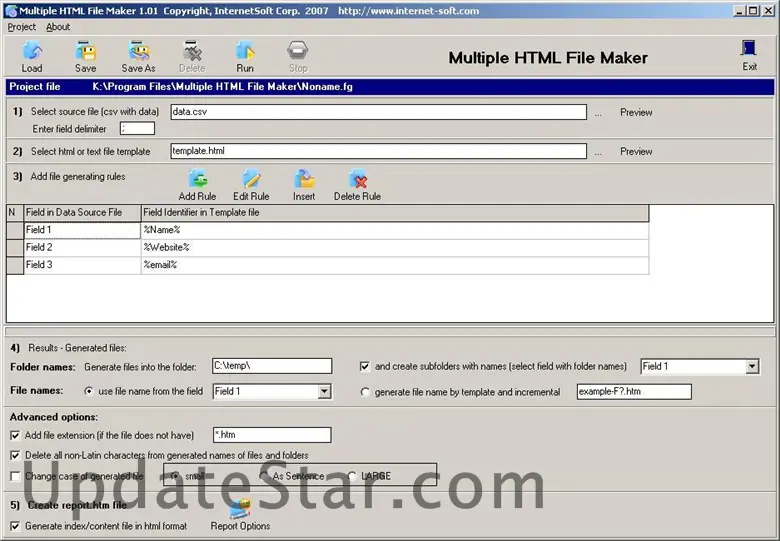This screenshot has height=541, width=780.
Task: Select generate file name by template radio
Action: [x=365, y=392]
